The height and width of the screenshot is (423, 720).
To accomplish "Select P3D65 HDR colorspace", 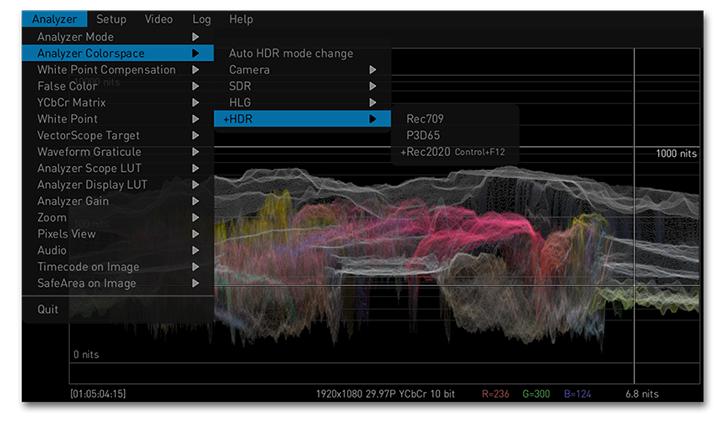I will point(423,135).
